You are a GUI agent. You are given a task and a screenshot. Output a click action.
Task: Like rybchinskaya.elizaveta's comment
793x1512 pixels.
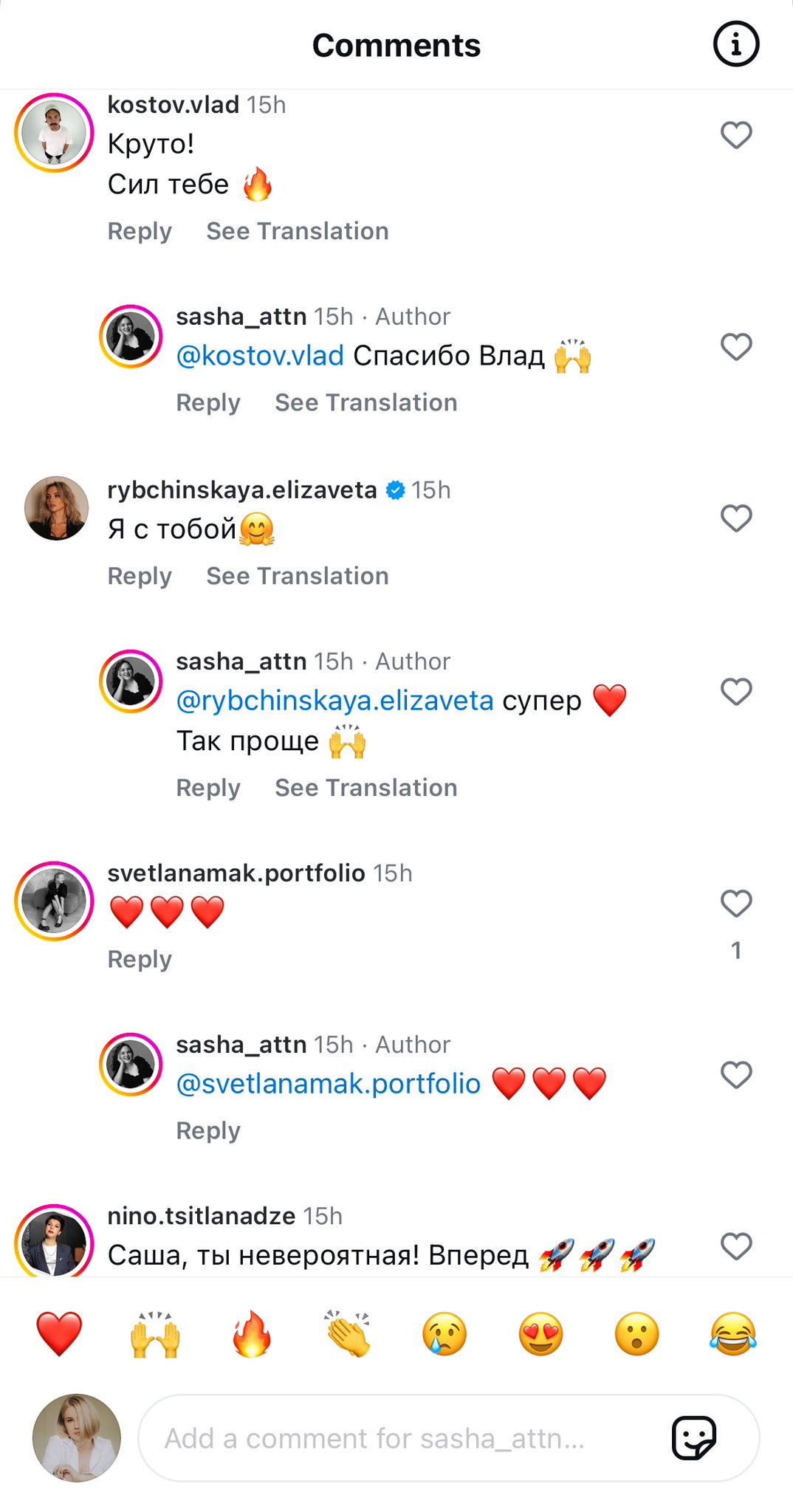coord(735,518)
